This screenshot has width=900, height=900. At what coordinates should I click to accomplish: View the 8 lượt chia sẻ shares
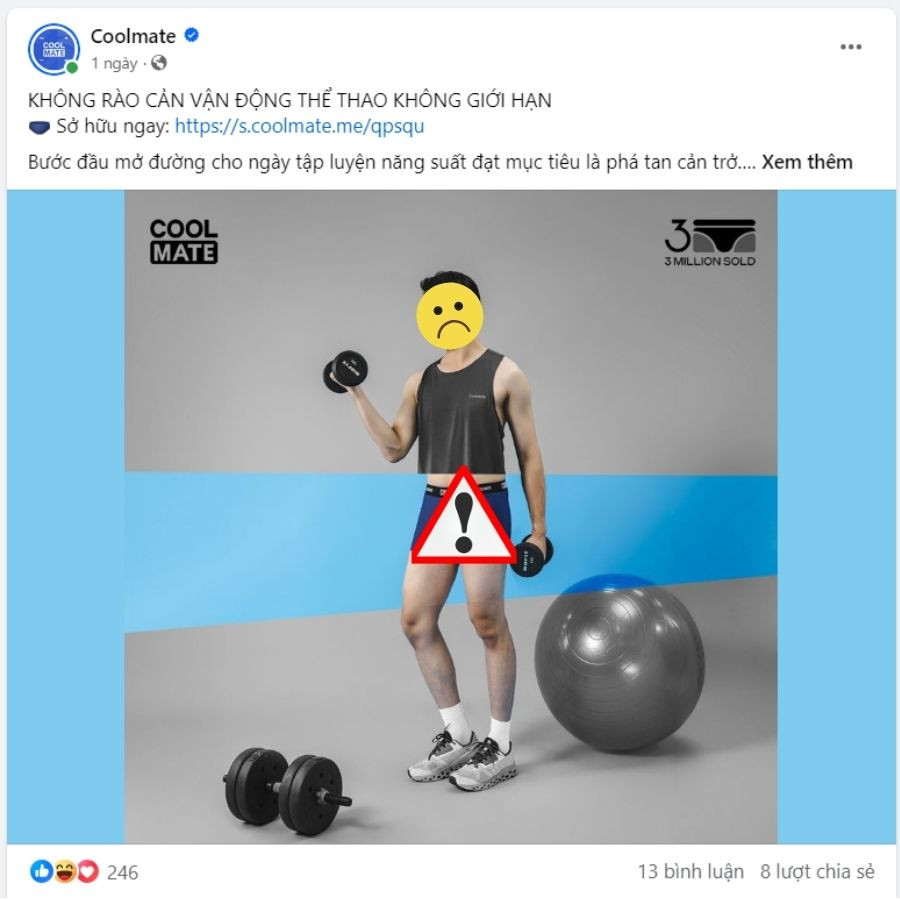click(x=817, y=871)
